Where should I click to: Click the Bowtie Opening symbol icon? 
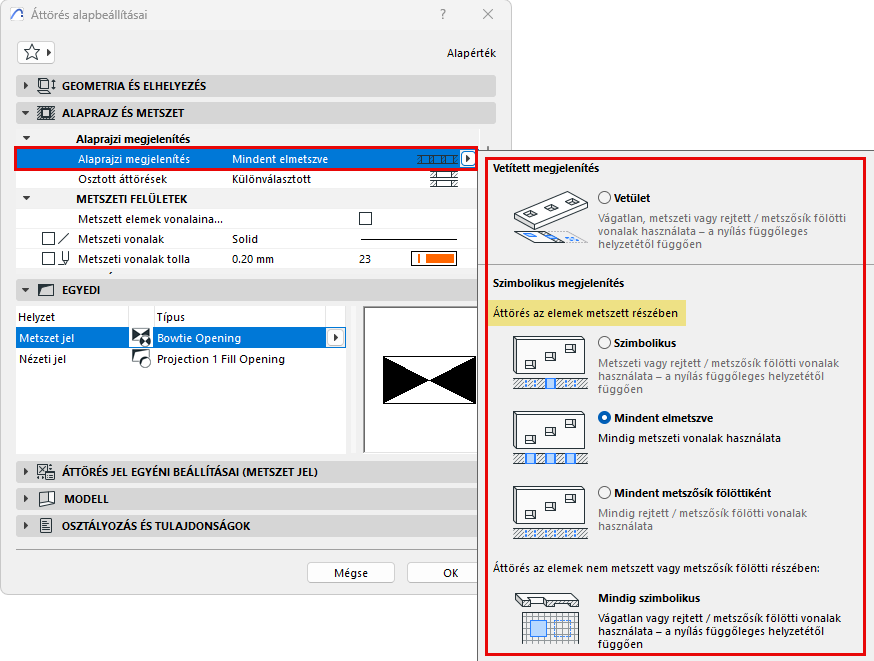tap(142, 338)
